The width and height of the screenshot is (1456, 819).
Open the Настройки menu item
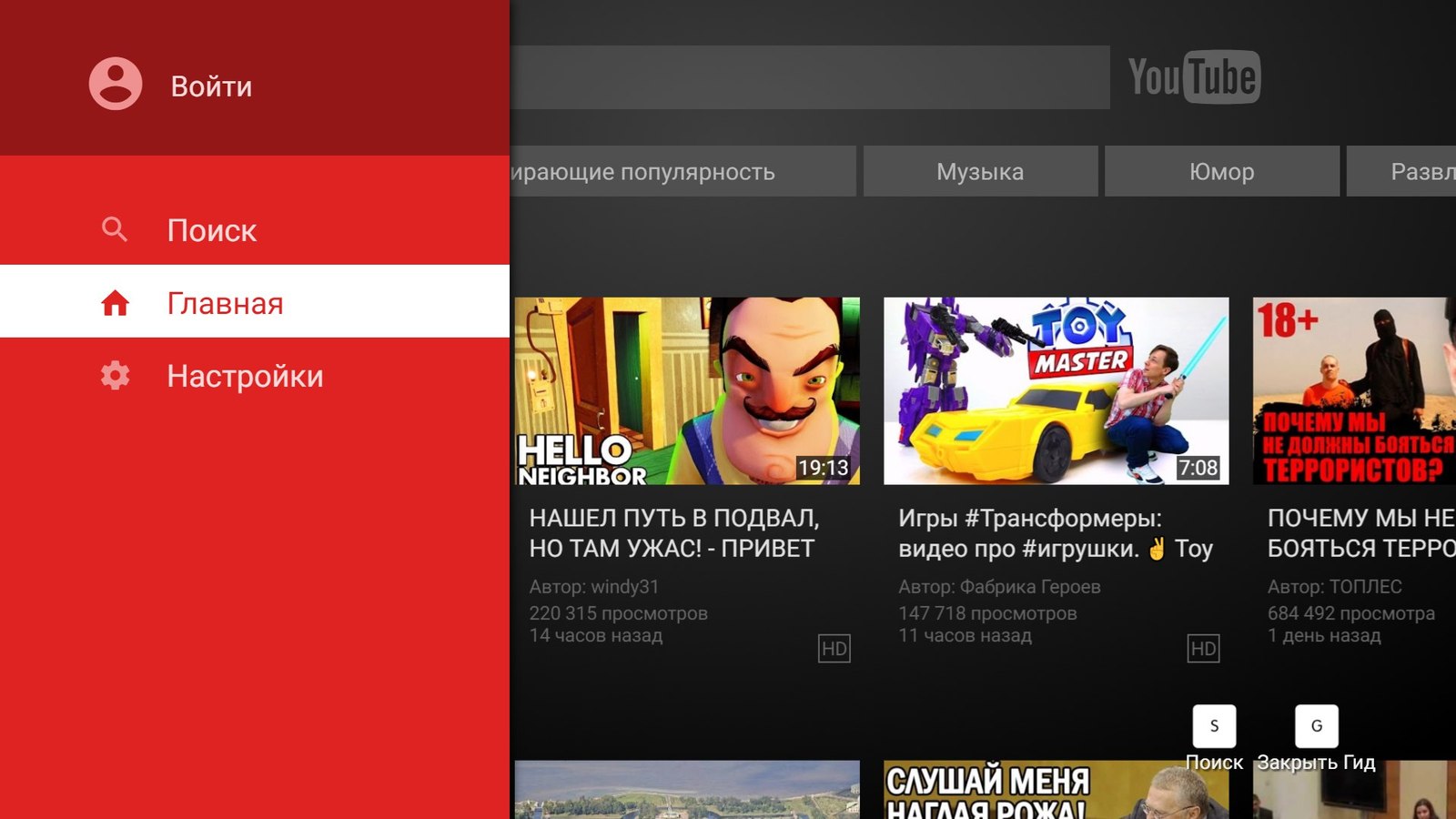255,376
